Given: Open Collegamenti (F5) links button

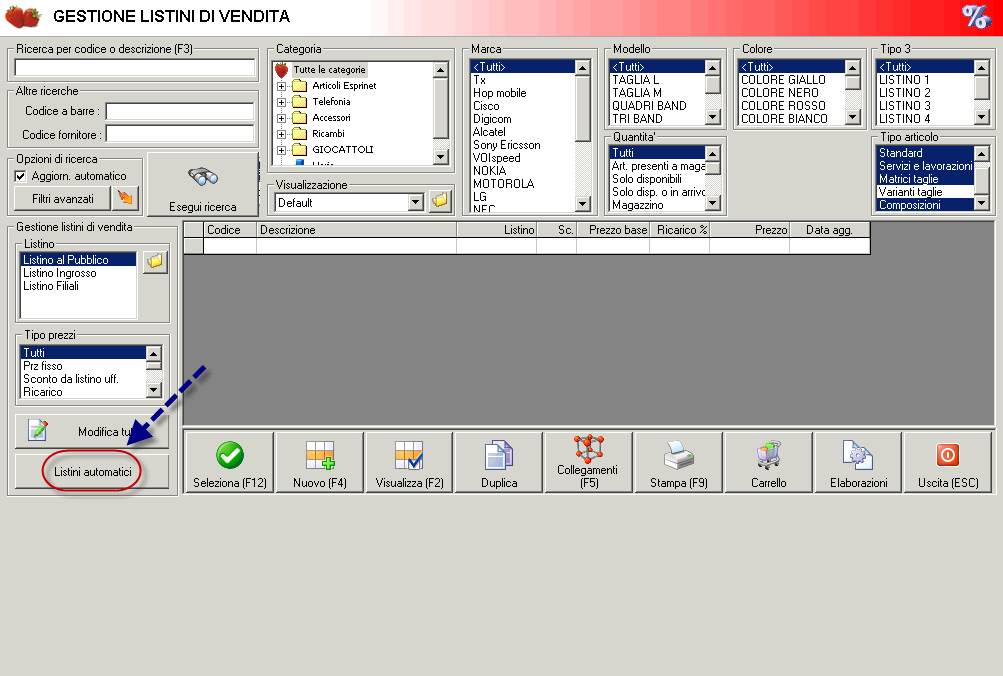Looking at the screenshot, I should point(589,462).
